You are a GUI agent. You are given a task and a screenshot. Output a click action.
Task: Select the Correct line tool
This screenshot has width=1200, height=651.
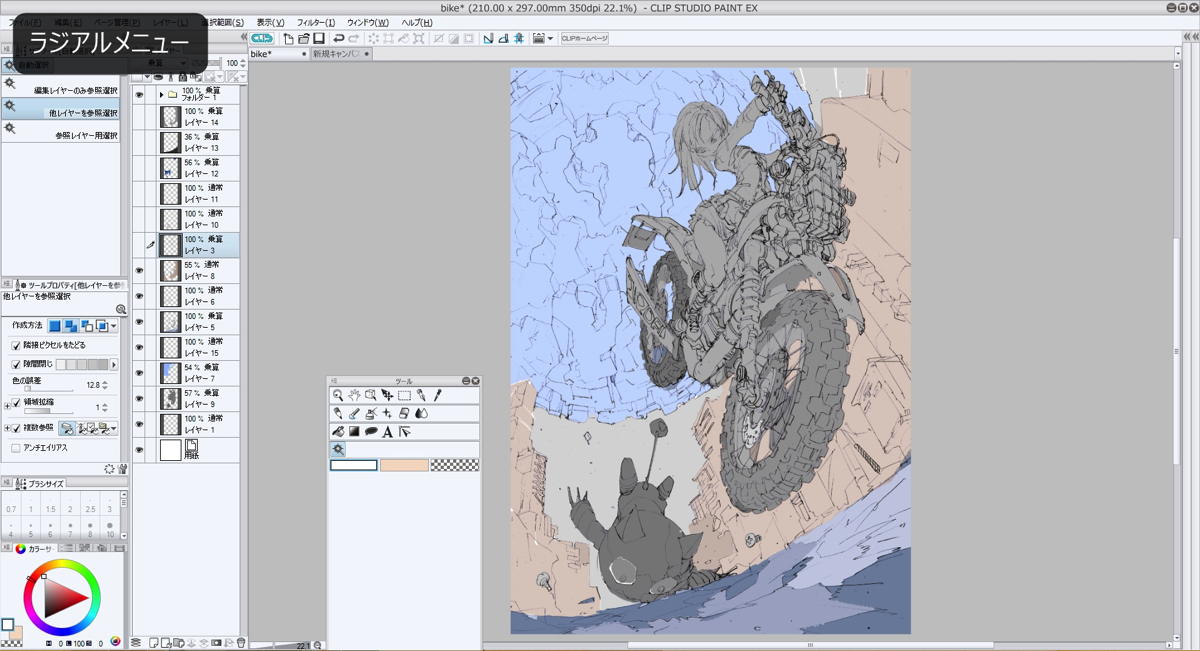click(x=404, y=432)
